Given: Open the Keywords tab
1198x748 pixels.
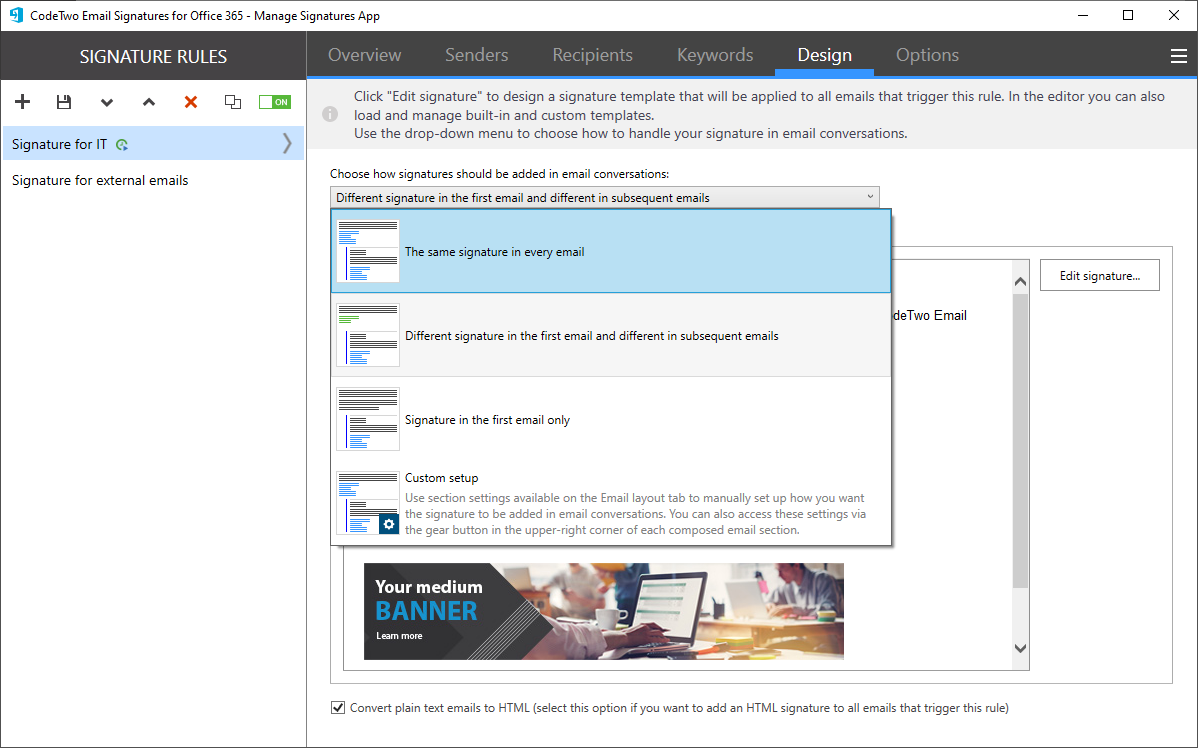Looking at the screenshot, I should [715, 55].
